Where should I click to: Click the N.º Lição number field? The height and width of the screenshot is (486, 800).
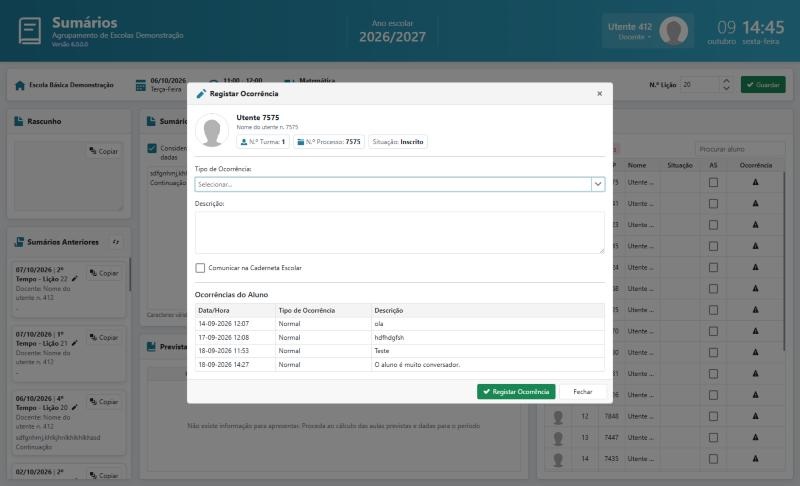tap(701, 85)
